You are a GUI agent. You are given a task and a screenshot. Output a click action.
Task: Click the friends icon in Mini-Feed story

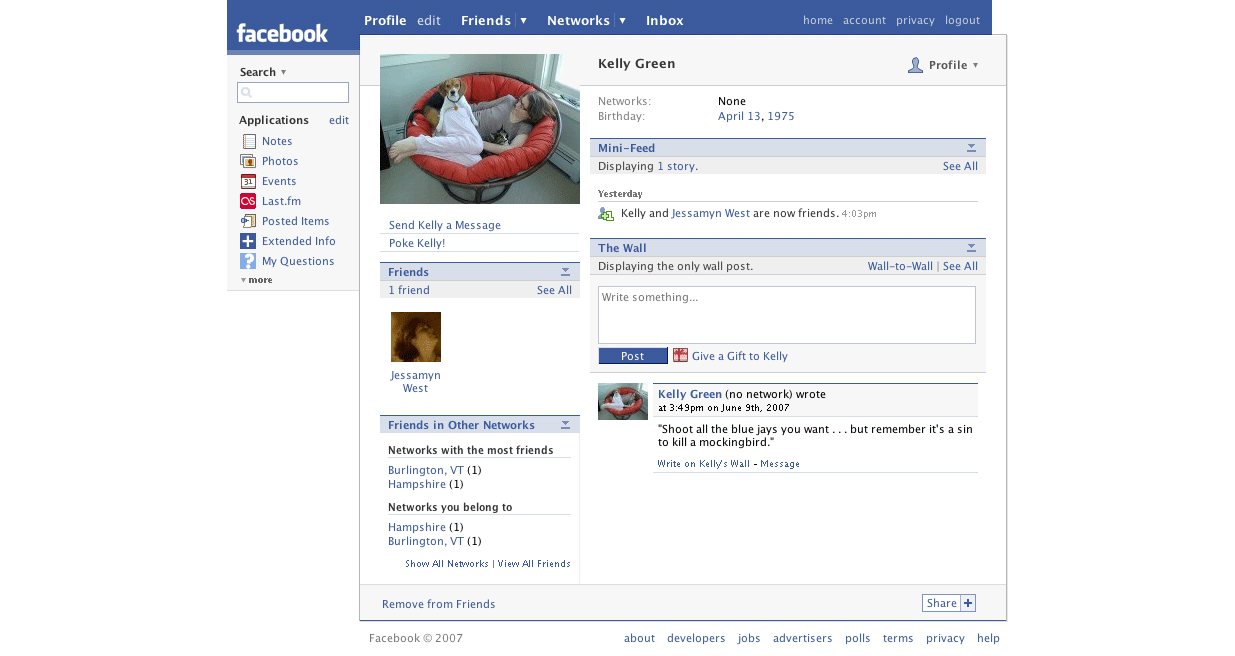point(606,214)
